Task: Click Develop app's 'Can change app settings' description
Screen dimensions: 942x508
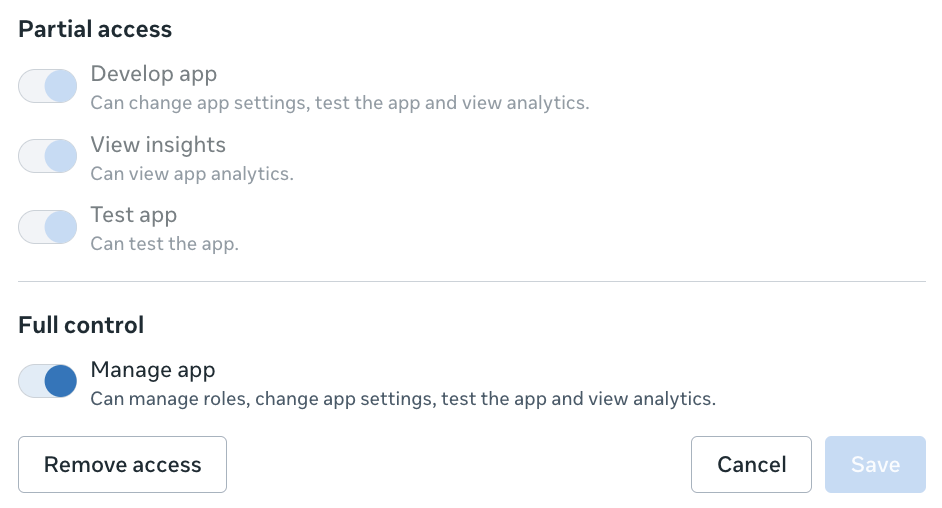Action: pos(339,103)
